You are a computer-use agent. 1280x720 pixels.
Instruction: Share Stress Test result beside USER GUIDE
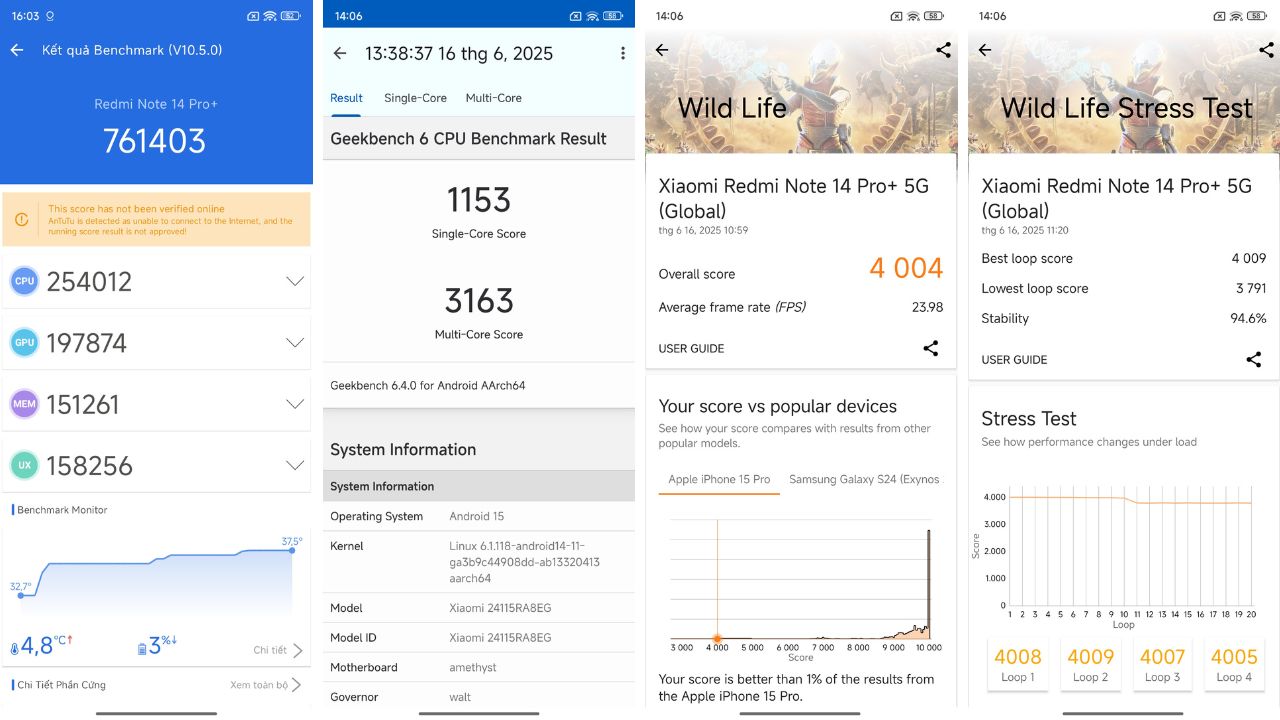[x=1253, y=359]
